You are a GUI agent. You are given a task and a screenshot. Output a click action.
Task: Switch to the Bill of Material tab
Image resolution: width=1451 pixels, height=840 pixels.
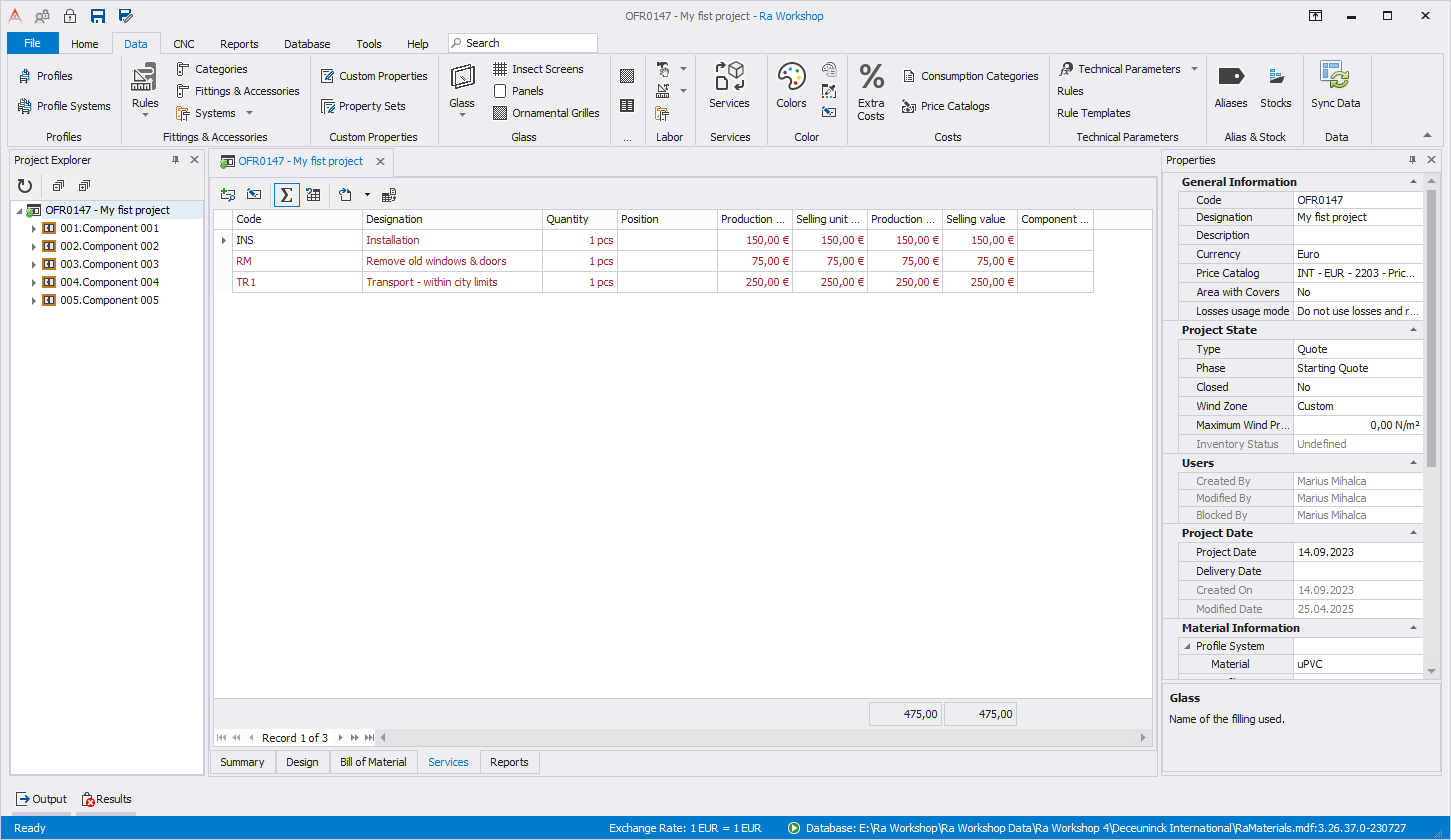pyautogui.click(x=373, y=762)
